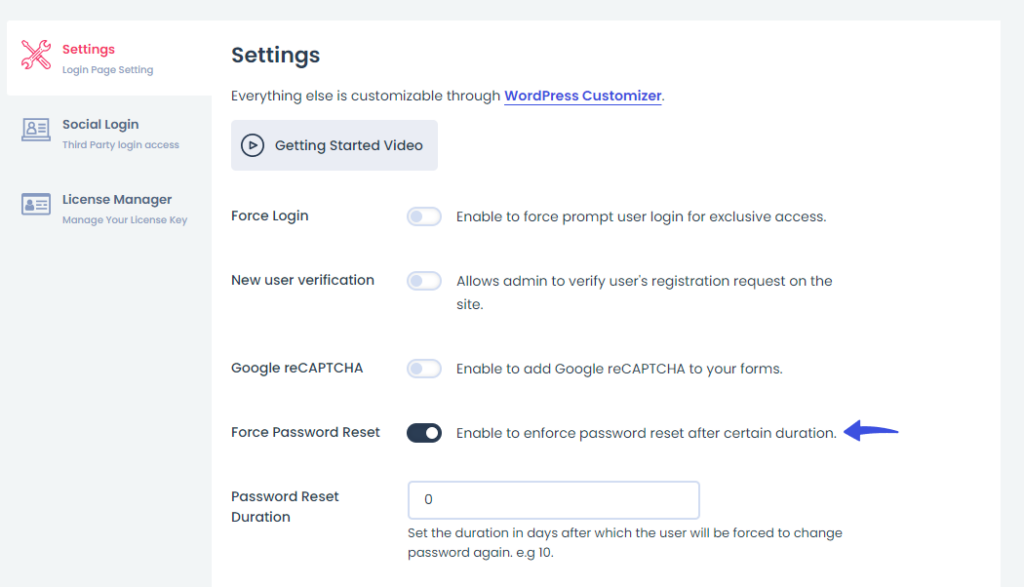Enable Google reCAPTCHA toggle

pos(424,368)
